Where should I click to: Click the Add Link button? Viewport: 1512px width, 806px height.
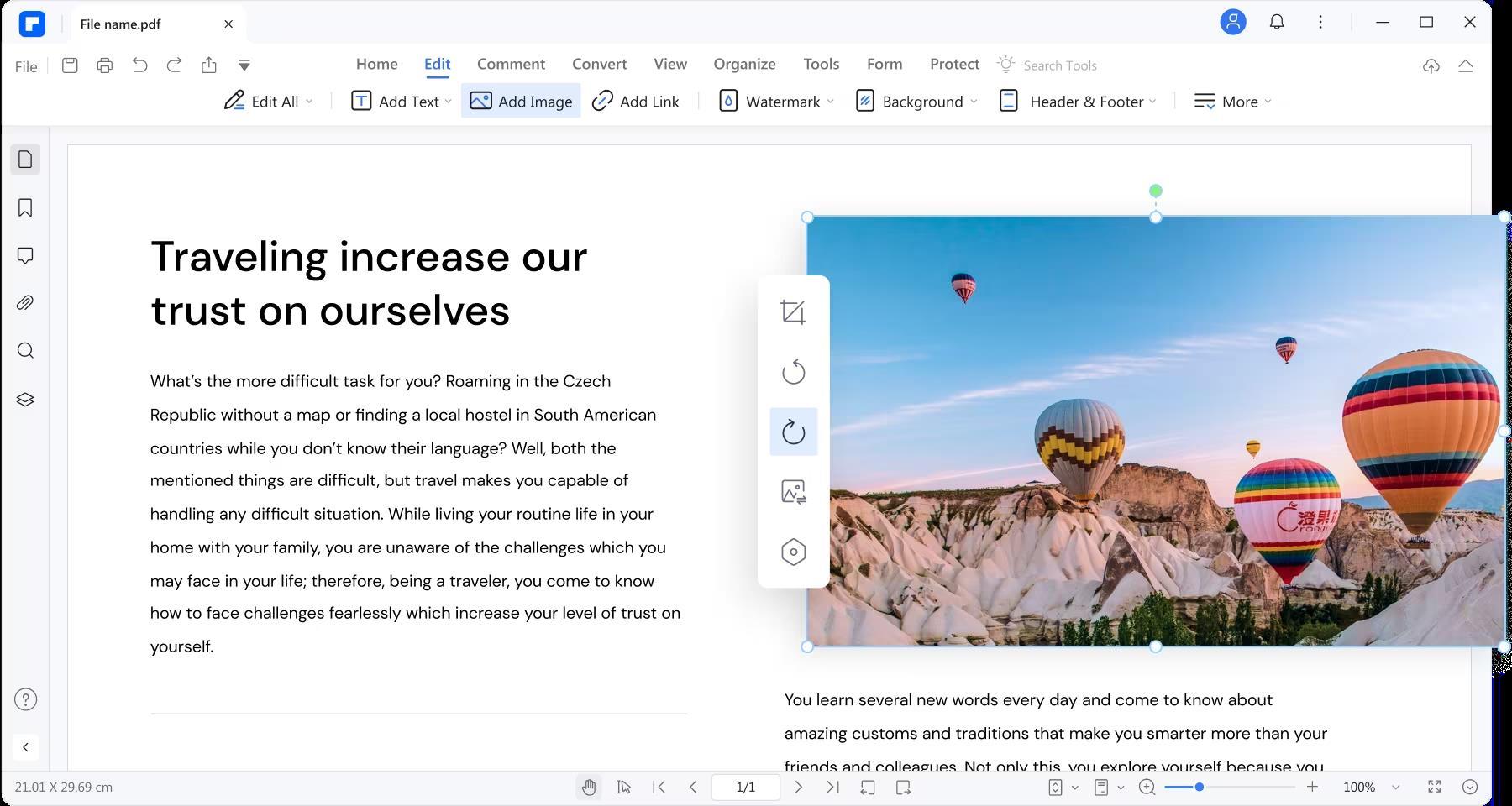coord(636,102)
